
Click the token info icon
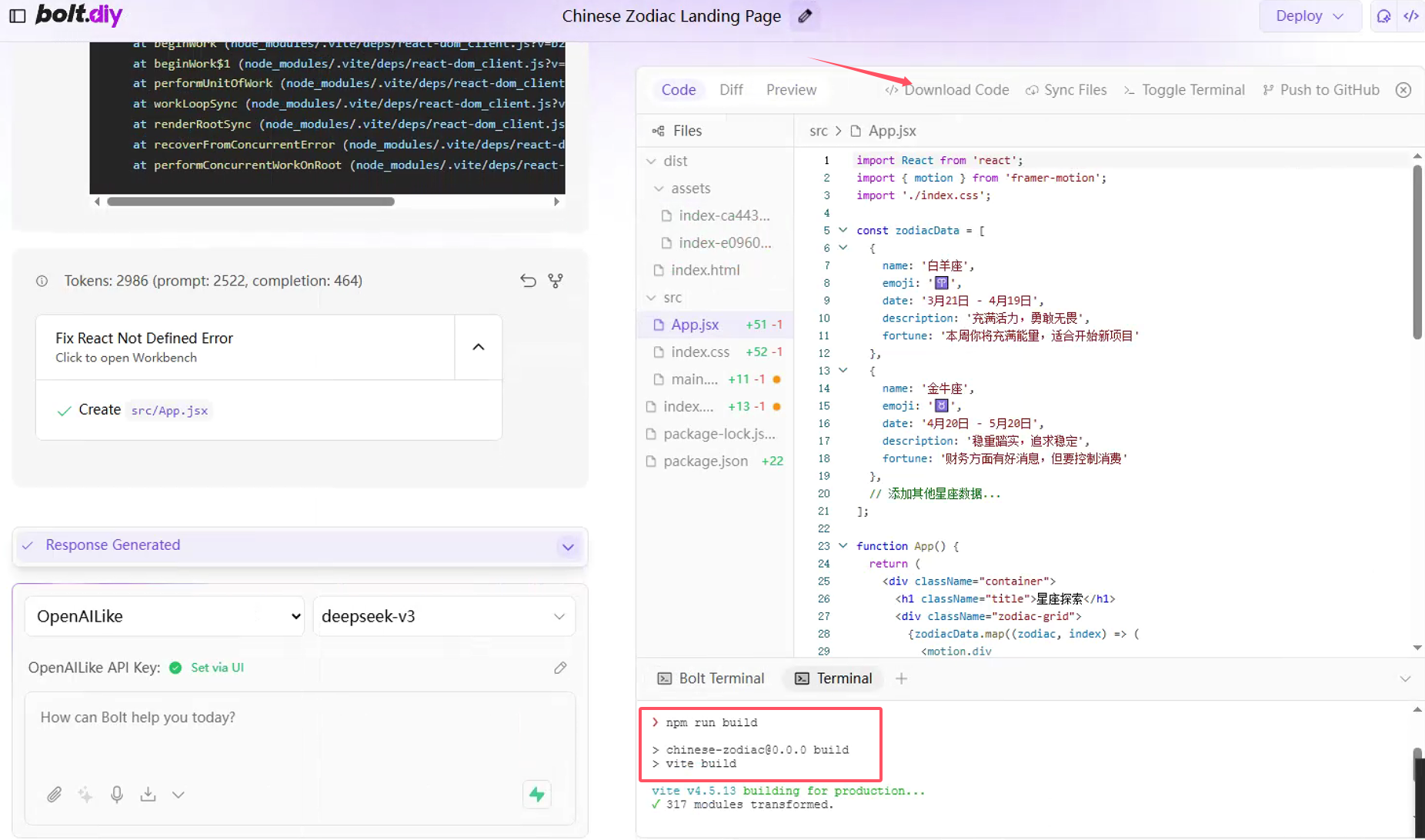42,281
